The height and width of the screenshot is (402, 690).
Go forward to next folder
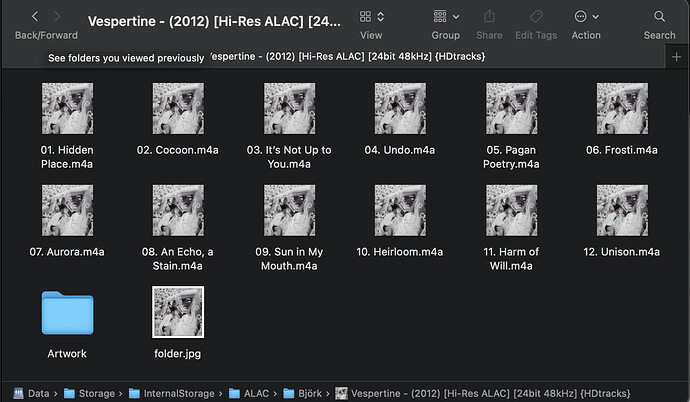point(57,17)
